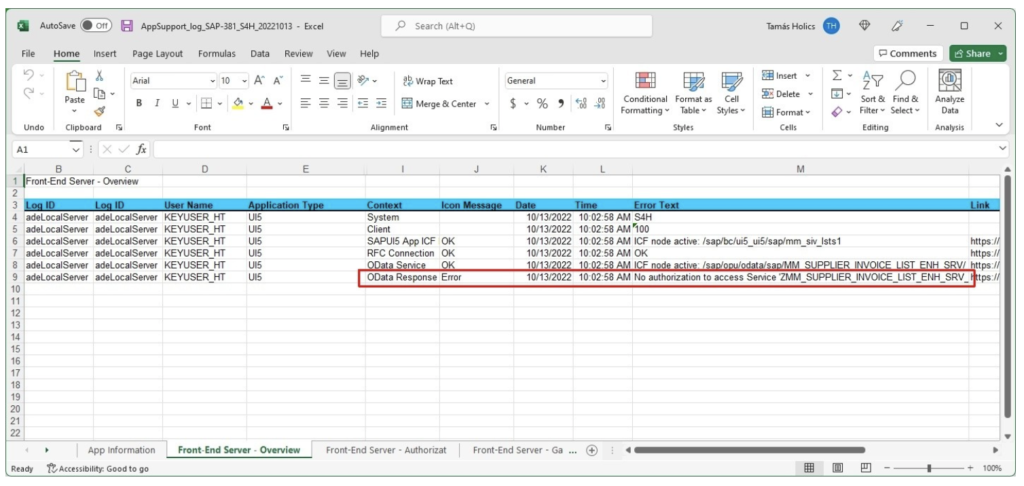The height and width of the screenshot is (486, 1024).
Task: Click the Copy icon in Clipboard group
Action: click(100, 93)
